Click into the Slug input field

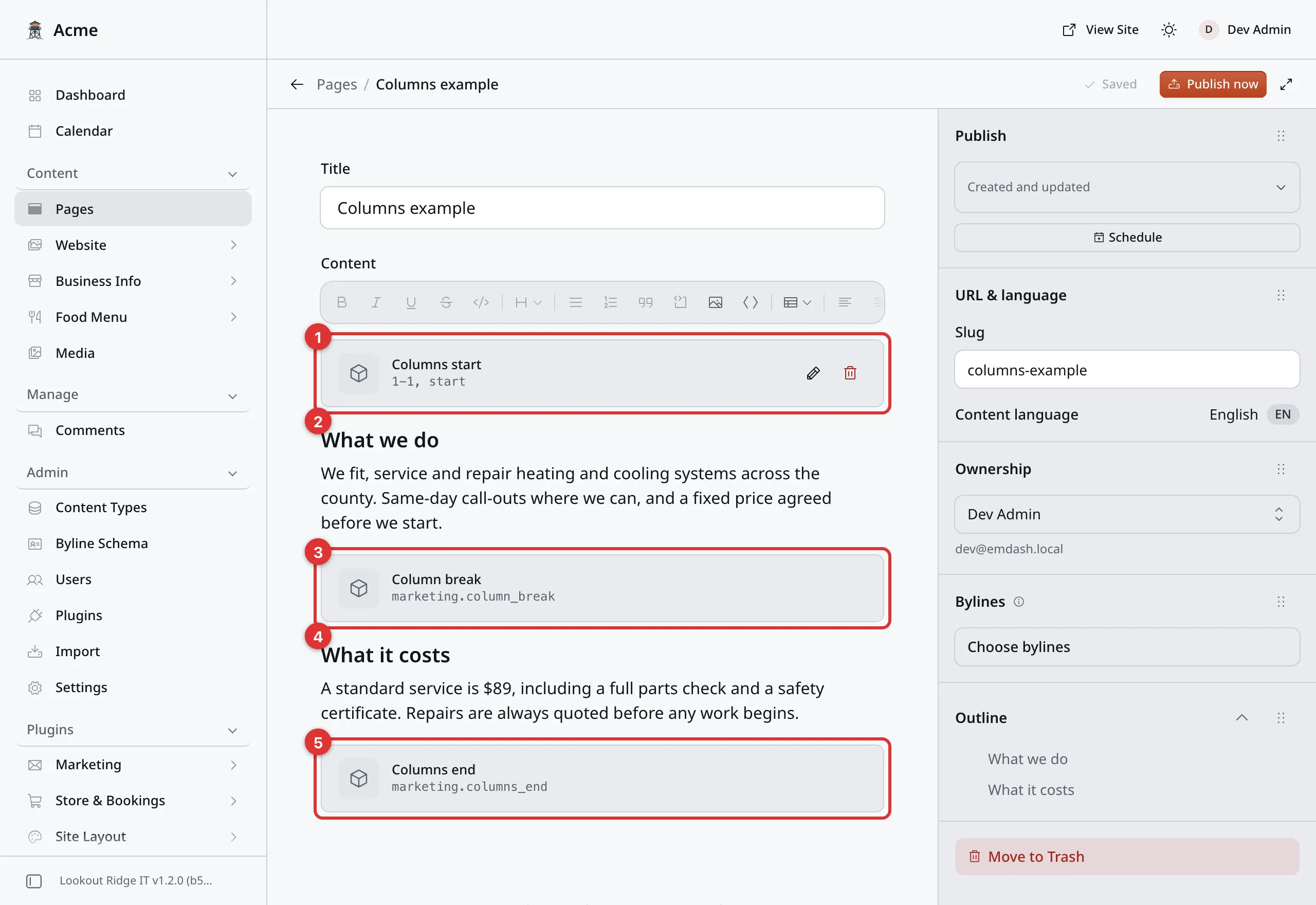tap(1127, 370)
